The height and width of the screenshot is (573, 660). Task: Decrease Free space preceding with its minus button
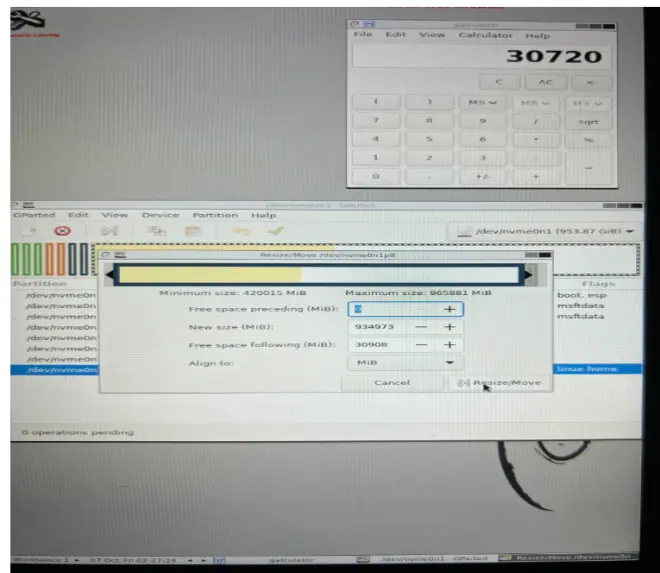tap(422, 309)
